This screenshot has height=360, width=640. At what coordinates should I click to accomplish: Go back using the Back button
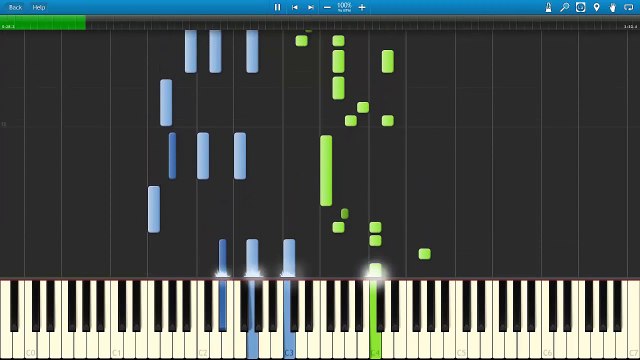pyautogui.click(x=16, y=7)
